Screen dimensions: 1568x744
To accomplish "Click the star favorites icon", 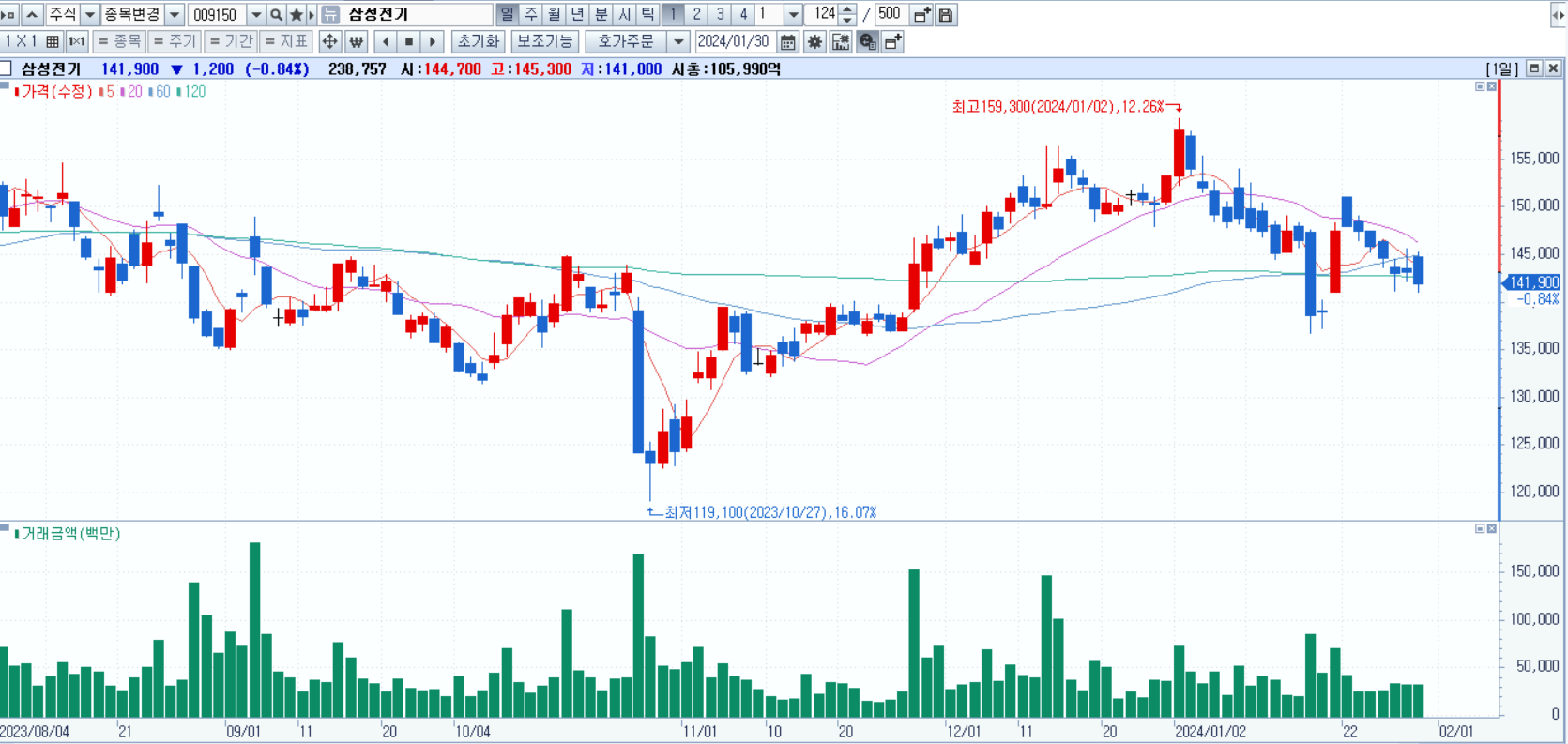I will (x=296, y=15).
